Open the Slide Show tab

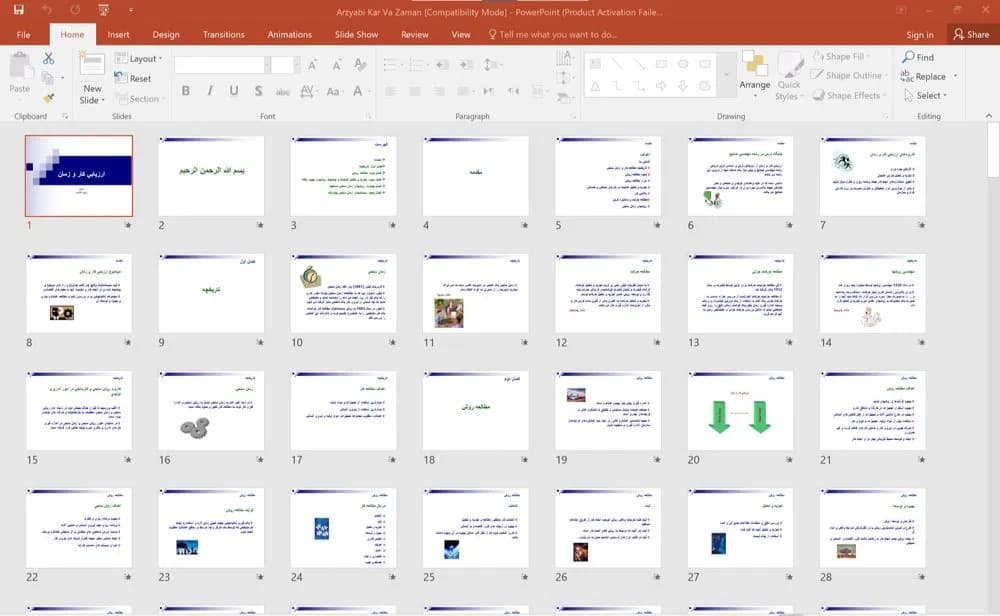[x=357, y=34]
